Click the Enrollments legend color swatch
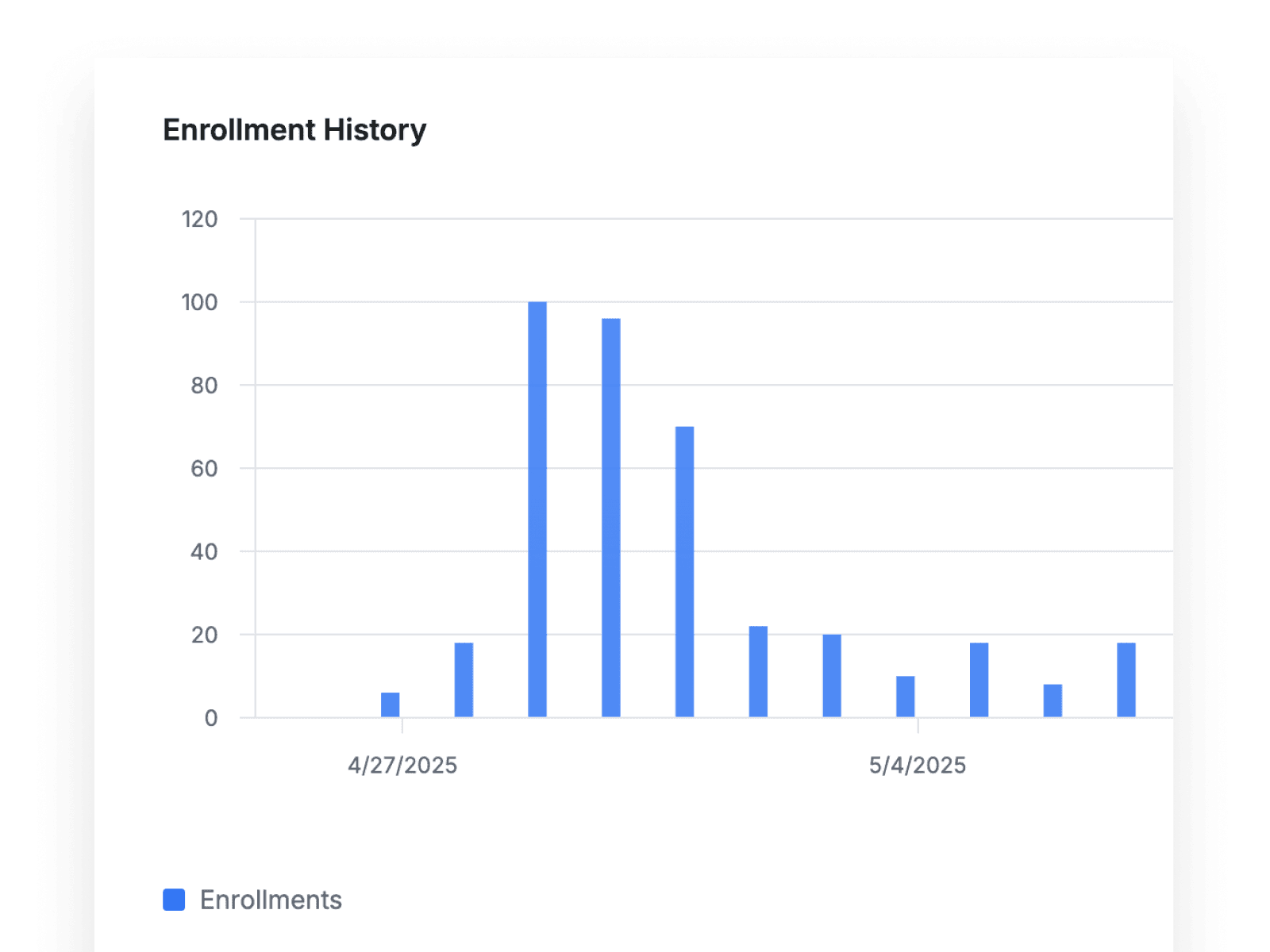Screen dimensions: 1270x952 [x=172, y=900]
